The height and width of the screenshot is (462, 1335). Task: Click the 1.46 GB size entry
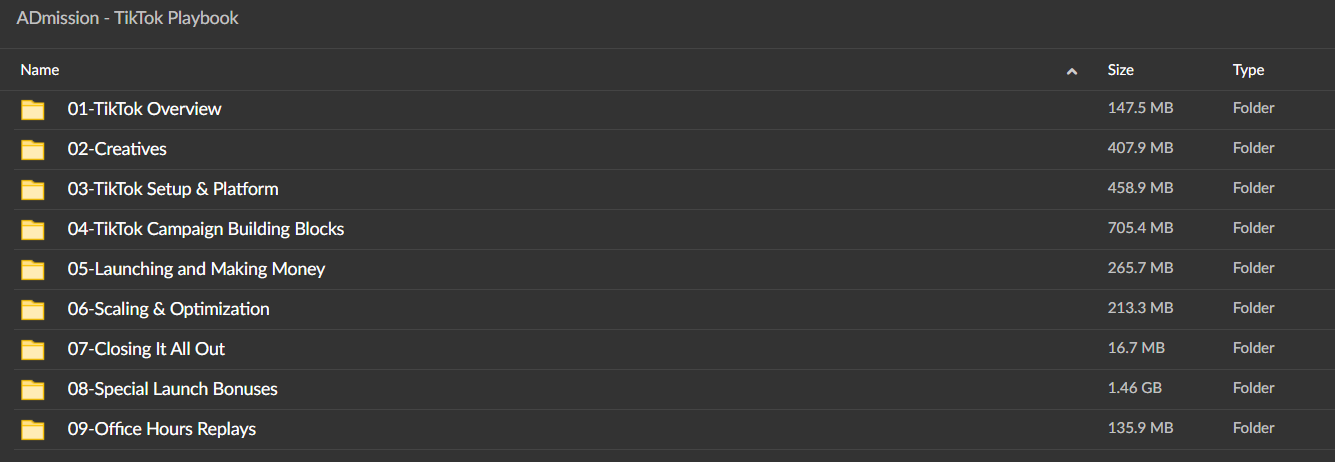pos(1134,388)
